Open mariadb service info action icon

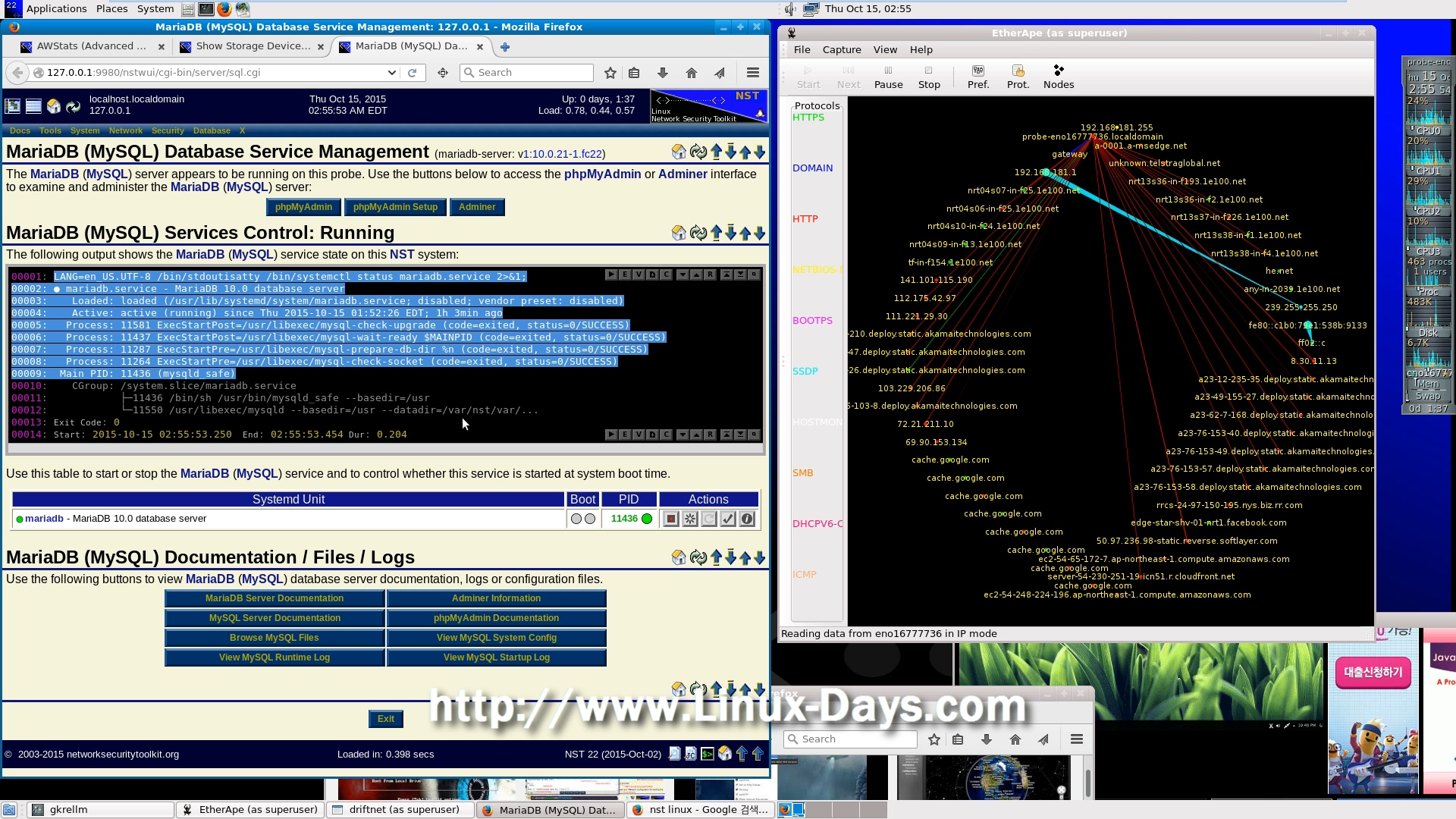[x=747, y=519]
